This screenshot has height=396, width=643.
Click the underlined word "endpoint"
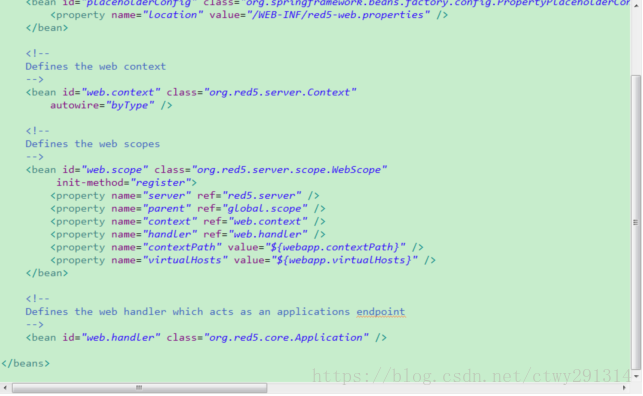tap(381, 312)
